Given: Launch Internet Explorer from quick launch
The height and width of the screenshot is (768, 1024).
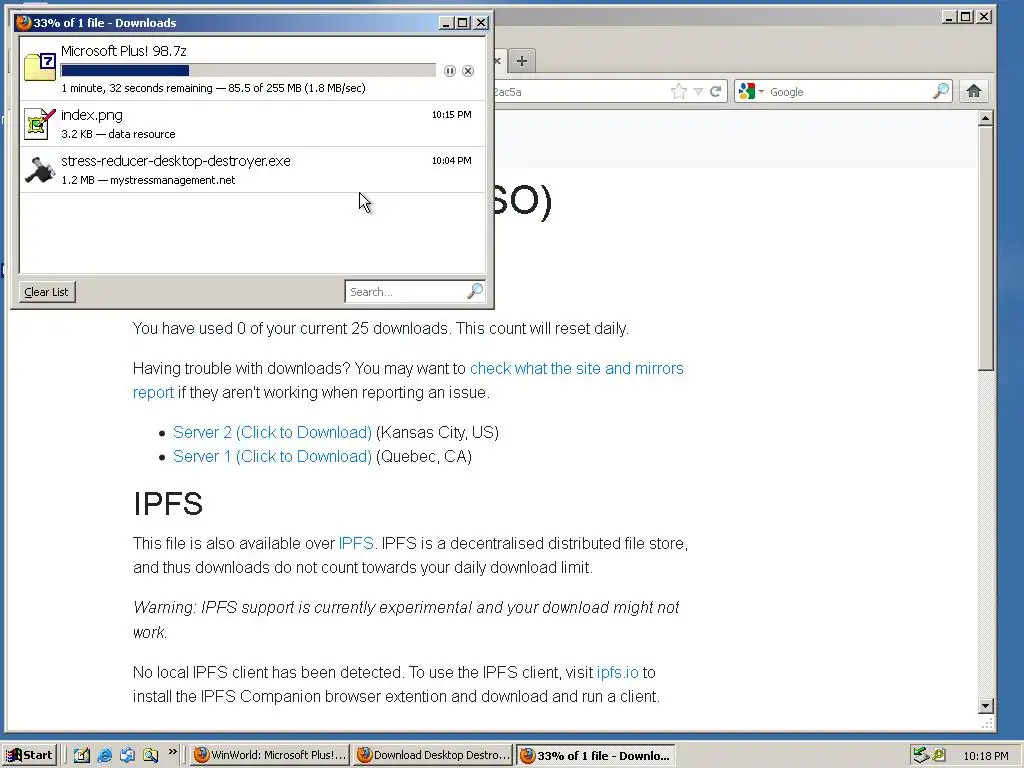Looking at the screenshot, I should point(104,755).
